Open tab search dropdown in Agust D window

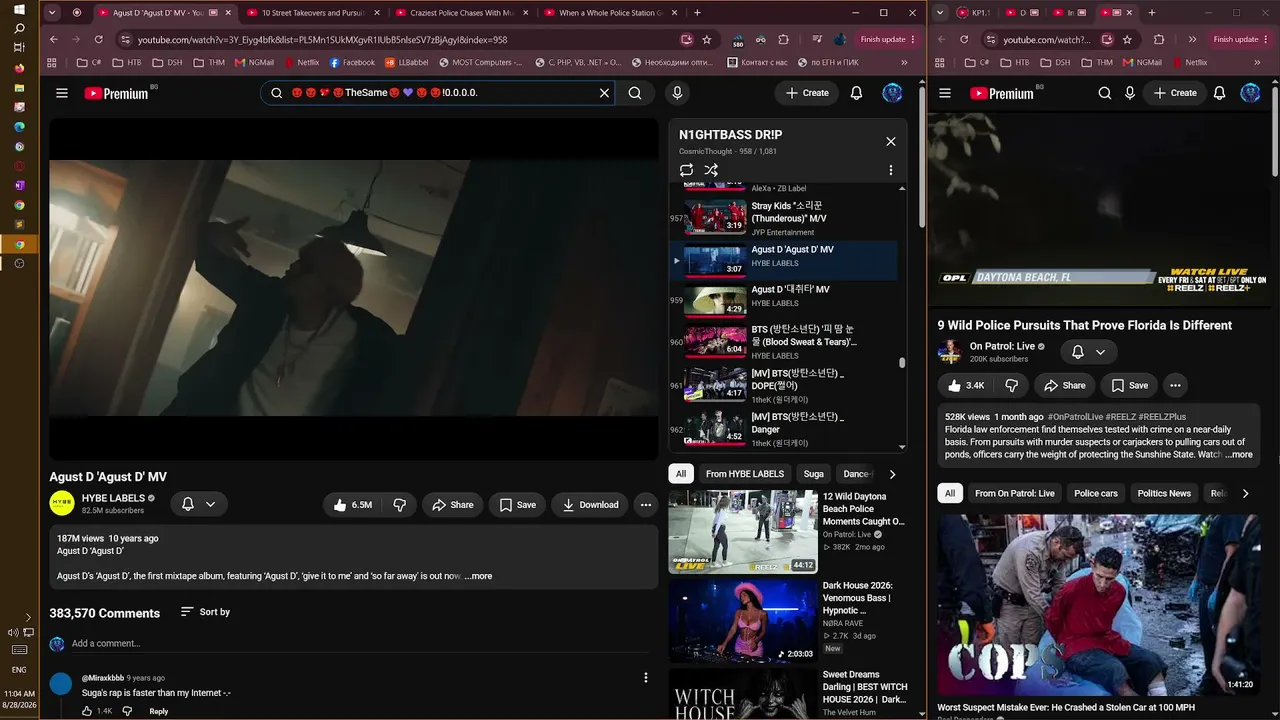[53, 13]
